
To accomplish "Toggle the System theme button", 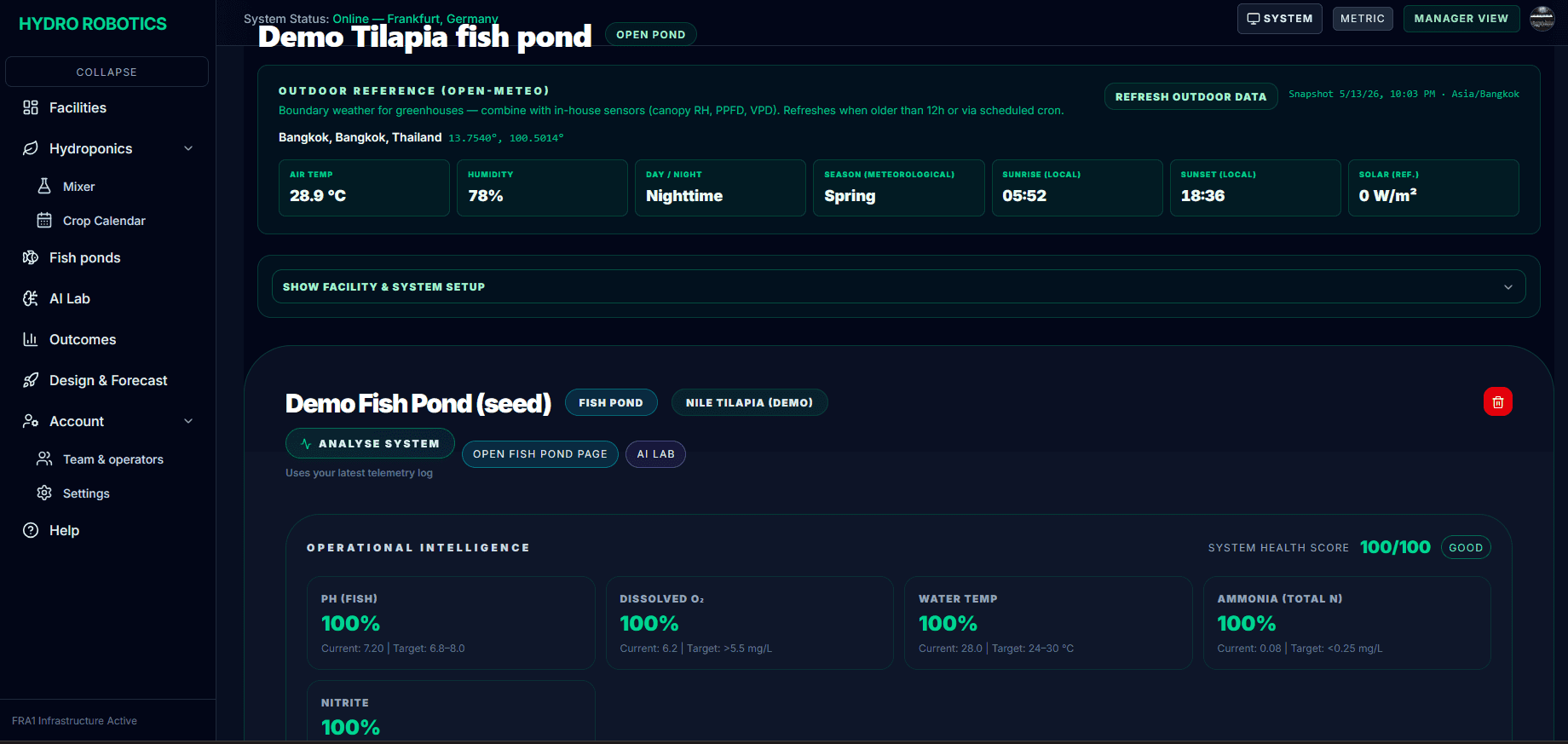I will 1280,19.
